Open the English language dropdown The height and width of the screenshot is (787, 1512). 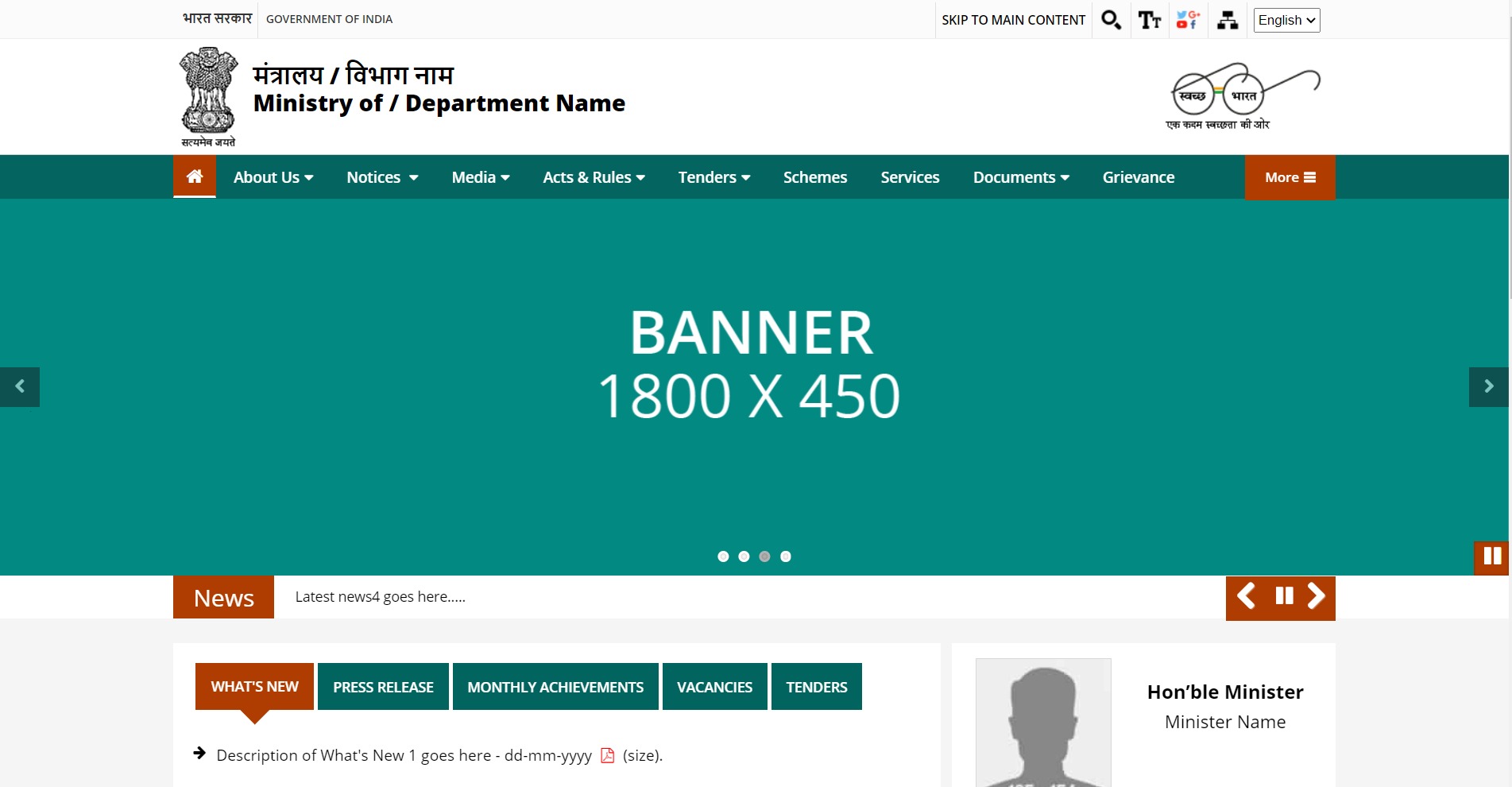click(1286, 20)
